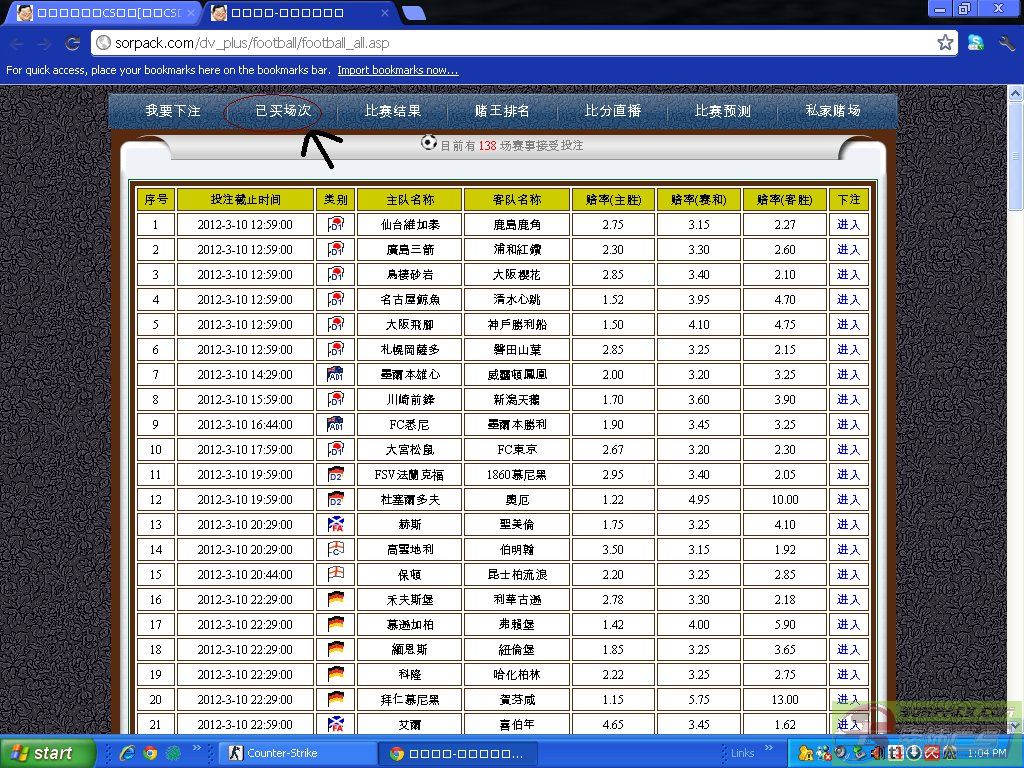Click 进入 for match number 12
Screen dimensions: 1024x768
pos(848,500)
